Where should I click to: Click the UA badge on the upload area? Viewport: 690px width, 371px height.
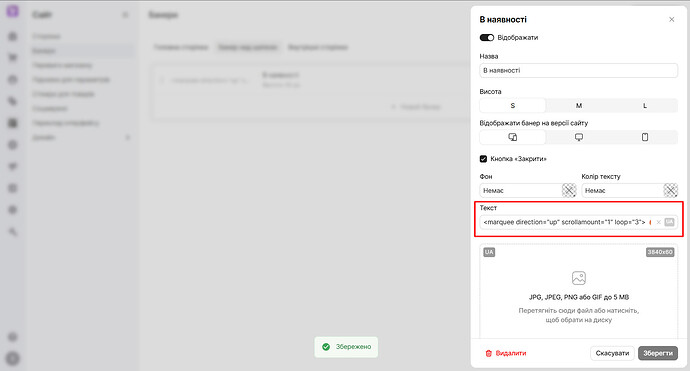pos(489,252)
